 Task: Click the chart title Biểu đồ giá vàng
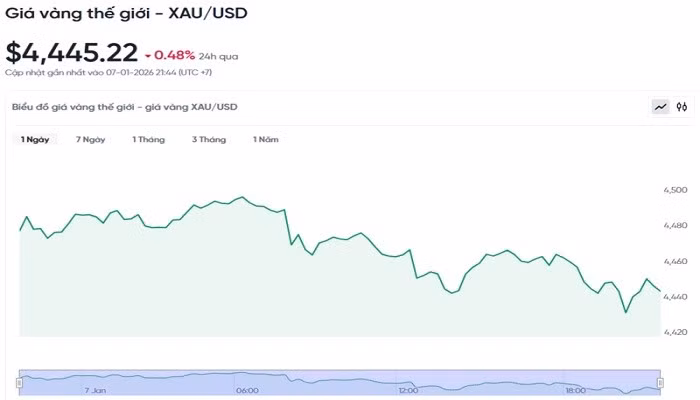pos(124,106)
